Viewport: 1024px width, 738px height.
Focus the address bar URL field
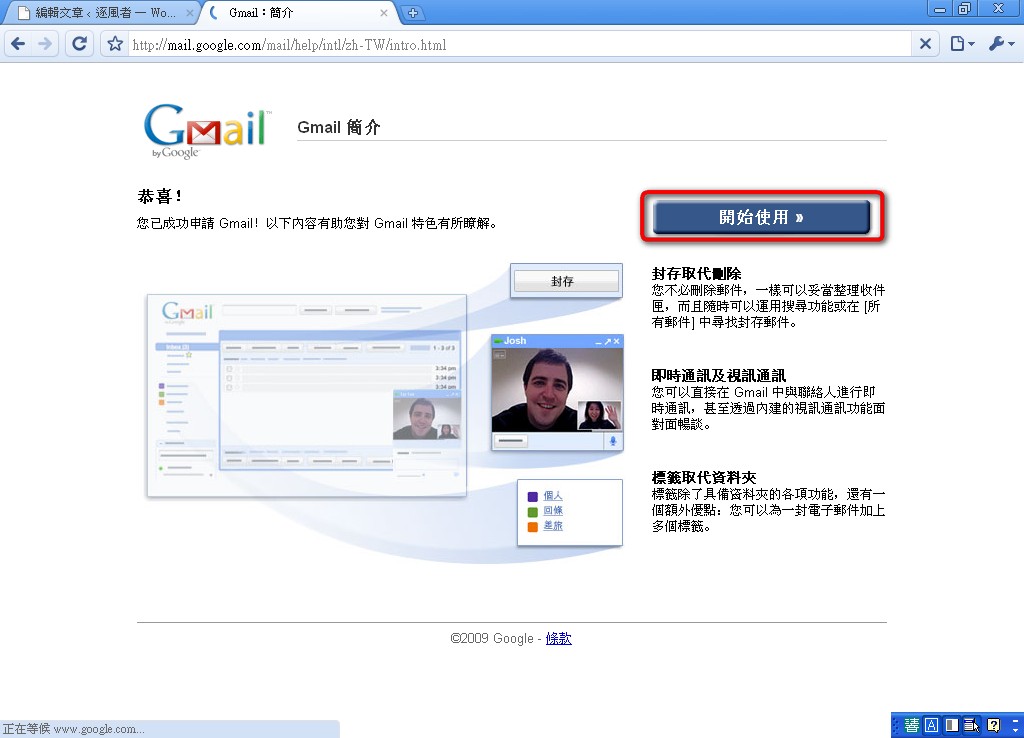tap(519, 44)
